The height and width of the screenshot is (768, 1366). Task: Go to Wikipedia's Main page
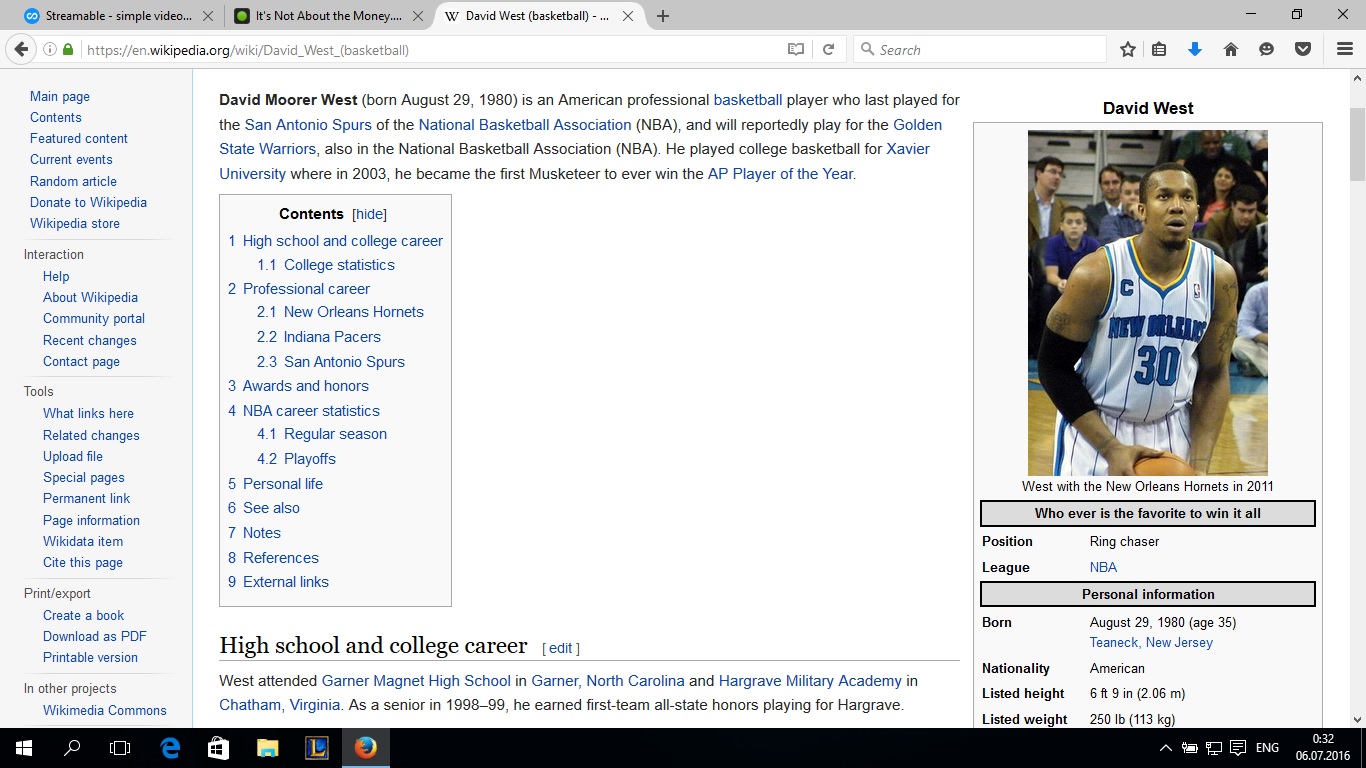60,96
